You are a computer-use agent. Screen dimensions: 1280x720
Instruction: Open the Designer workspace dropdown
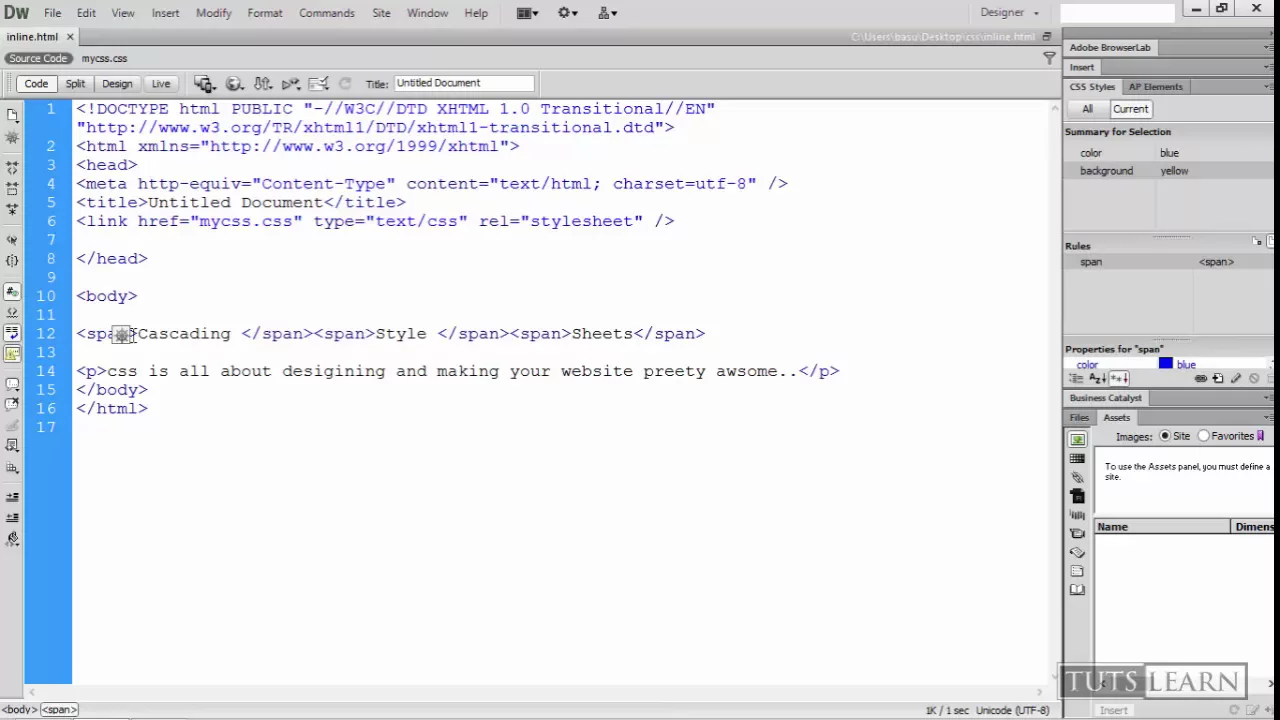pos(1009,13)
